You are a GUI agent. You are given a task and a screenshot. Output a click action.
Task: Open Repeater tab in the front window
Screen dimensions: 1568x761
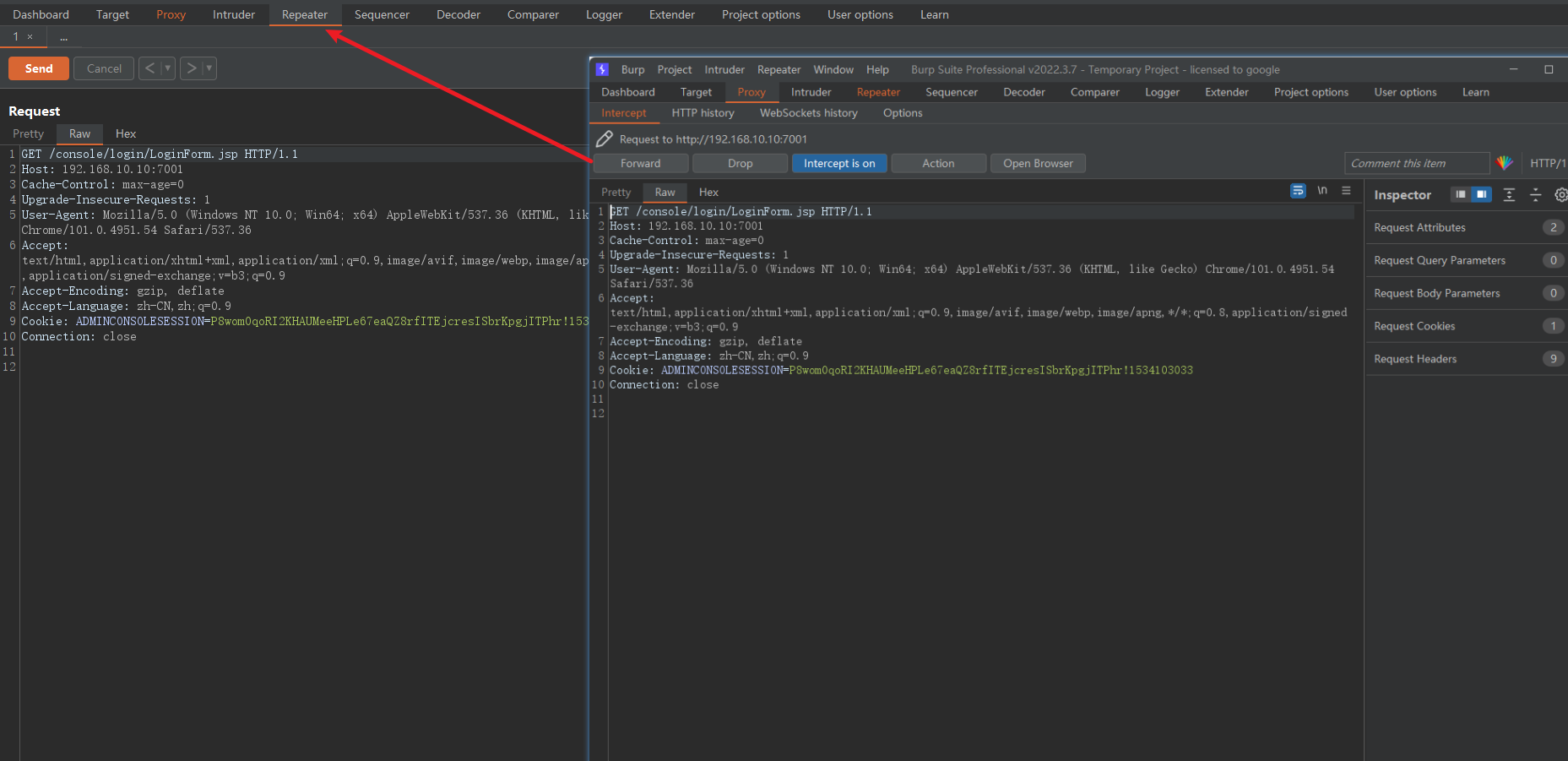coord(878,92)
